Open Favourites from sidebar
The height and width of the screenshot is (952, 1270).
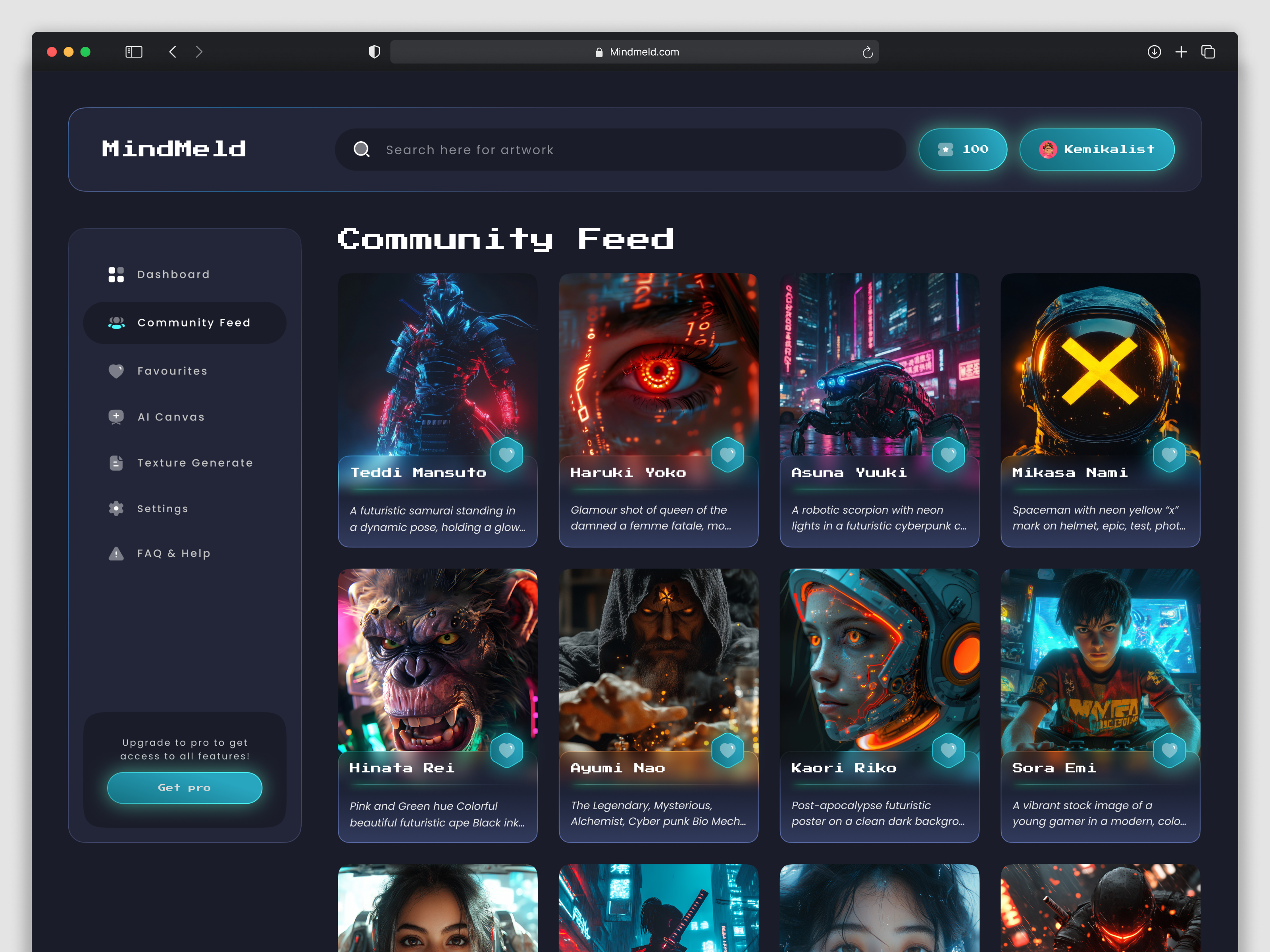click(x=185, y=371)
